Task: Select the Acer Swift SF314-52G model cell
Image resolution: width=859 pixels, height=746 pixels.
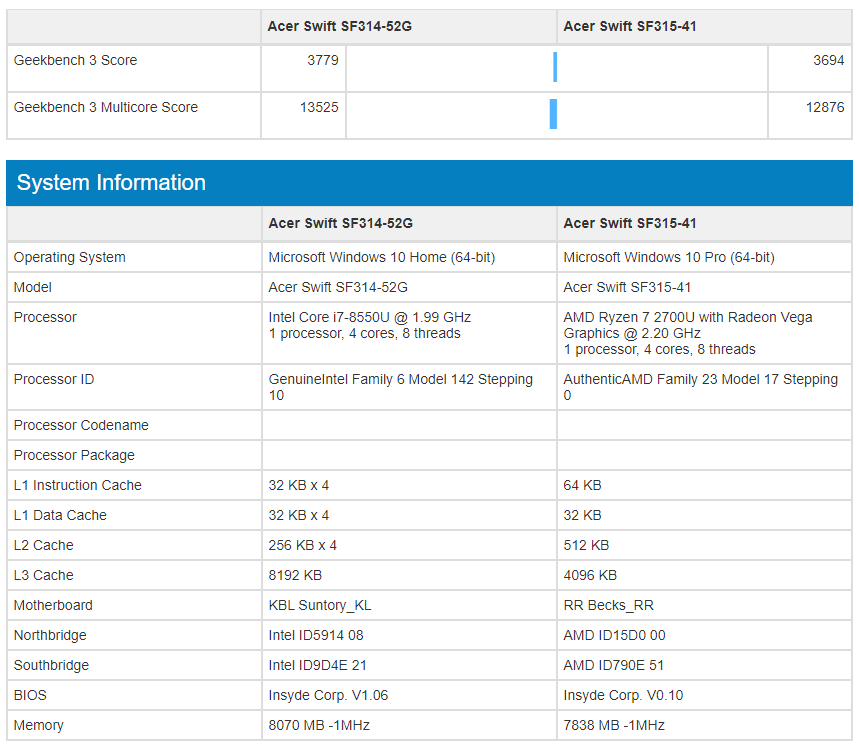Action: point(409,288)
